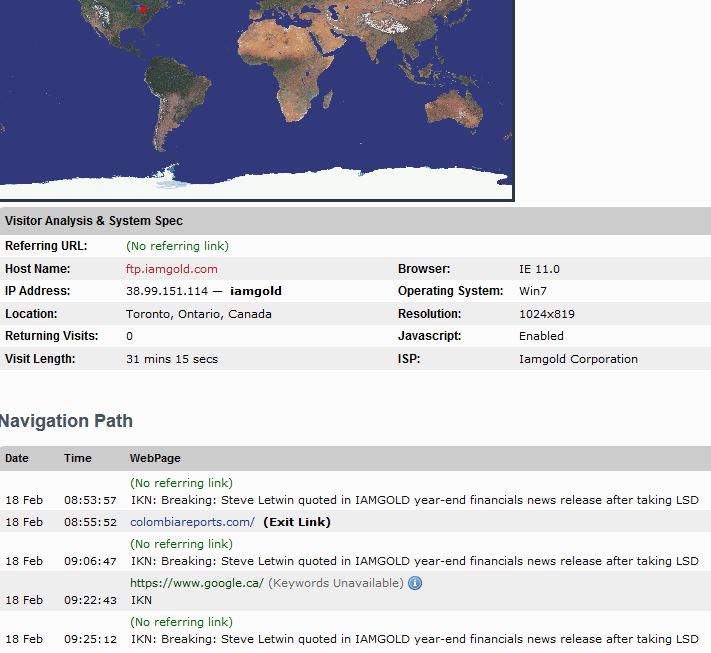Open the https://www.google.ca/ referrer link
The width and height of the screenshot is (711, 653).
pyautogui.click(x=197, y=583)
